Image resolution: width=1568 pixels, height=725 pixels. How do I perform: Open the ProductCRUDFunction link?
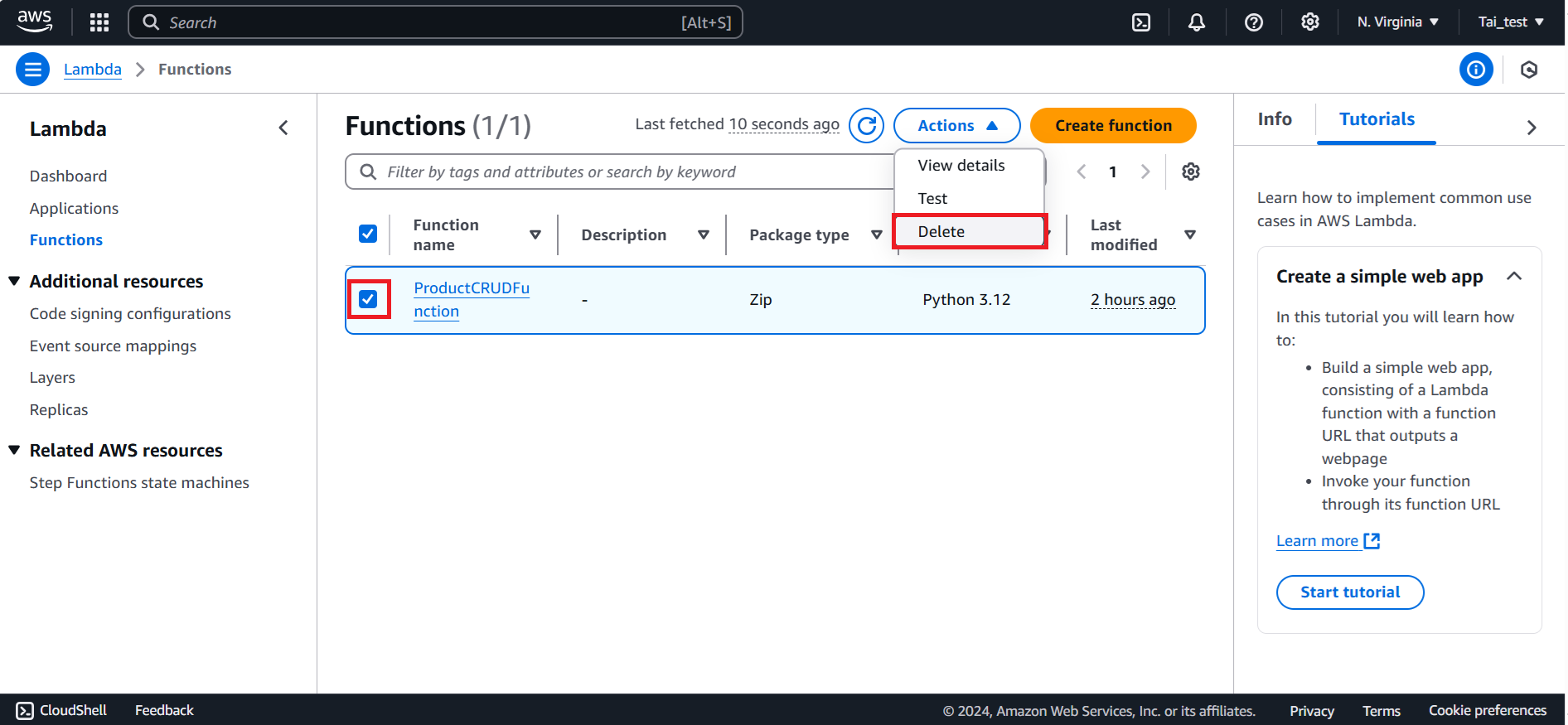tap(472, 300)
